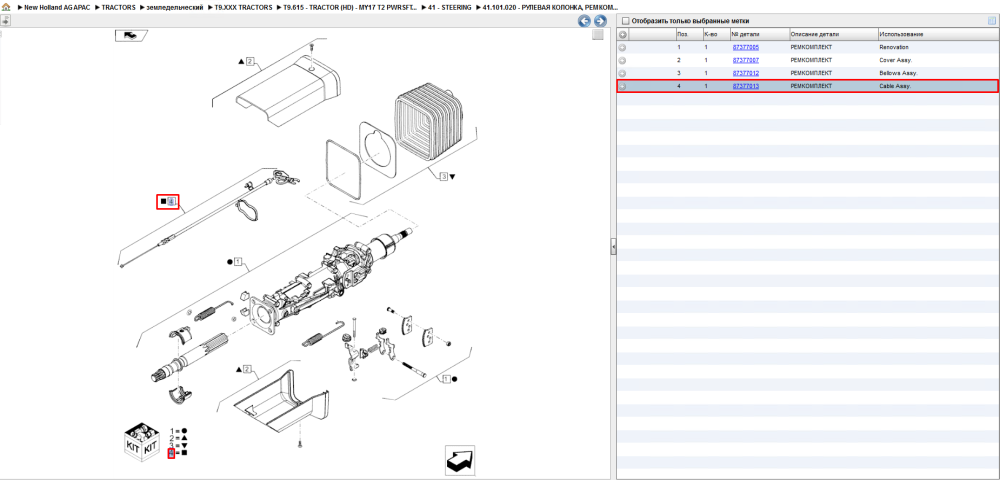This screenshot has width=1000, height=480.
Task: Select callout 3 near the bellows
Action: (444, 176)
